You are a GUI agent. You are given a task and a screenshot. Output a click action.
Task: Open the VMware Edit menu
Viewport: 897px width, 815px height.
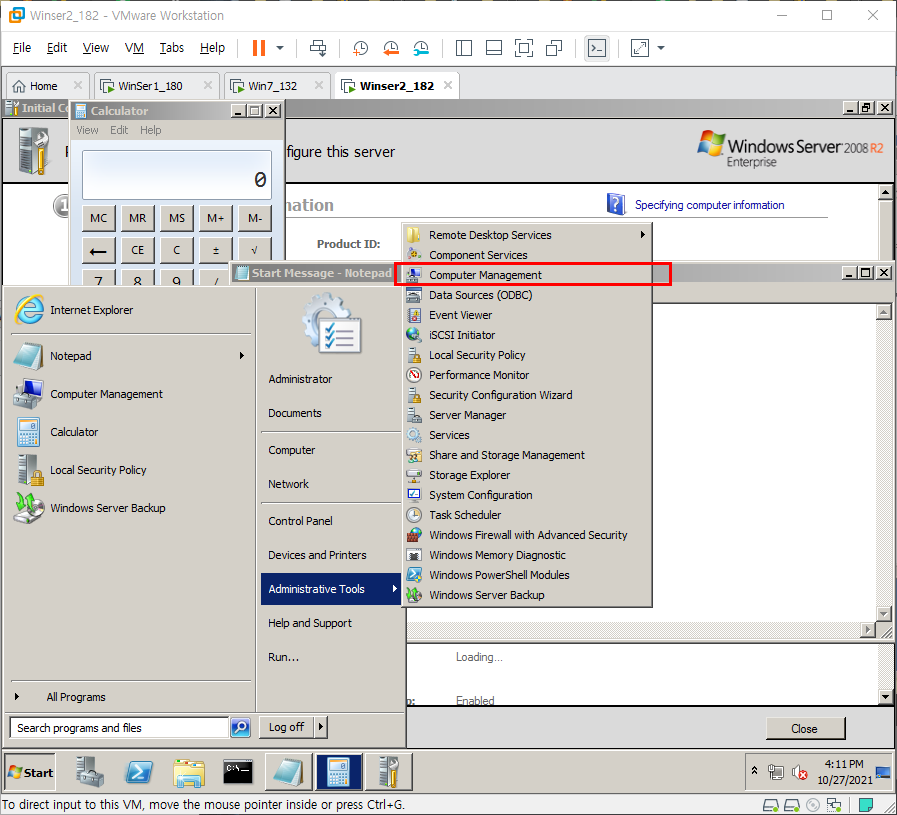57,47
